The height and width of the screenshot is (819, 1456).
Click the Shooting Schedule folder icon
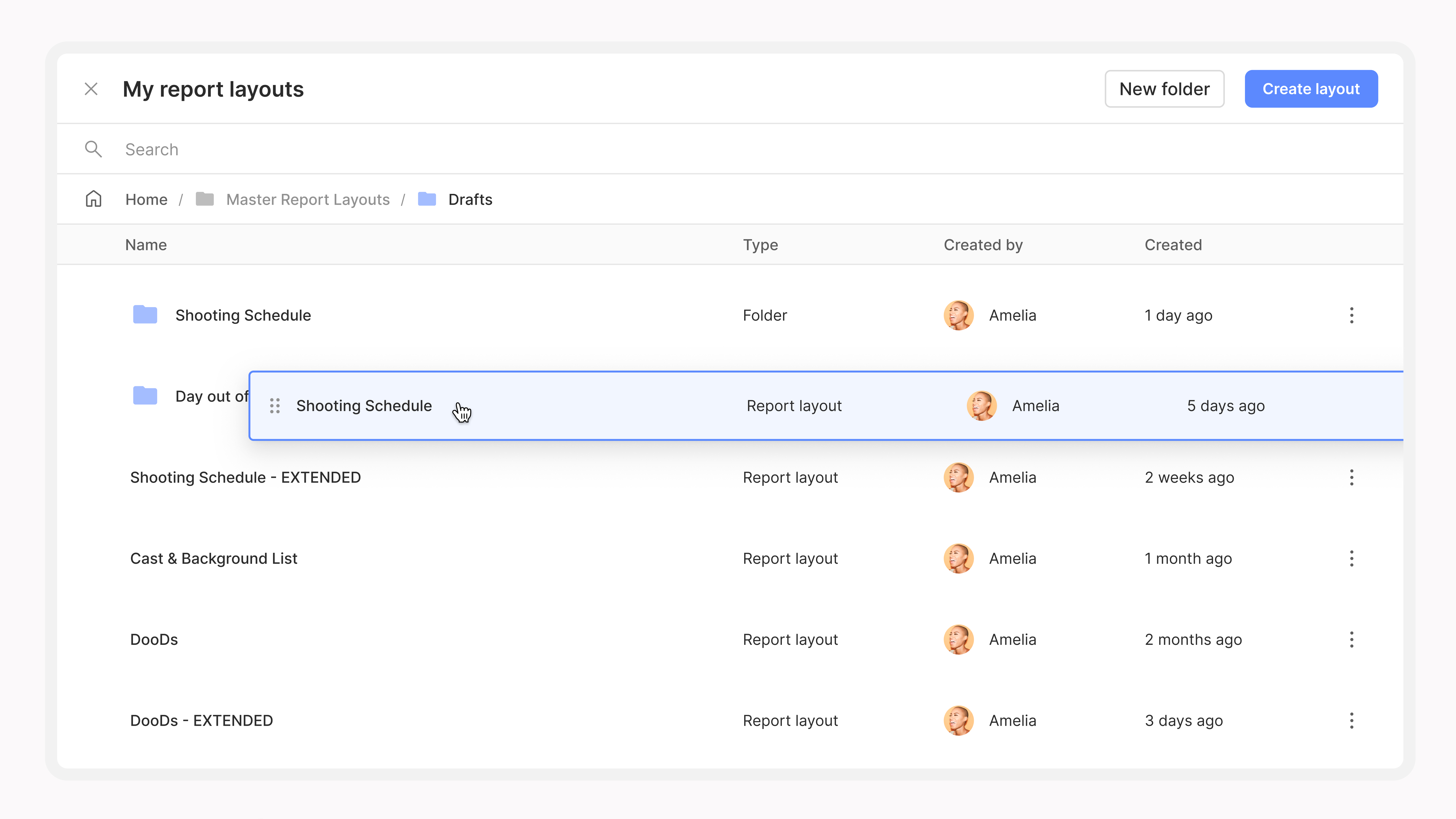145,315
